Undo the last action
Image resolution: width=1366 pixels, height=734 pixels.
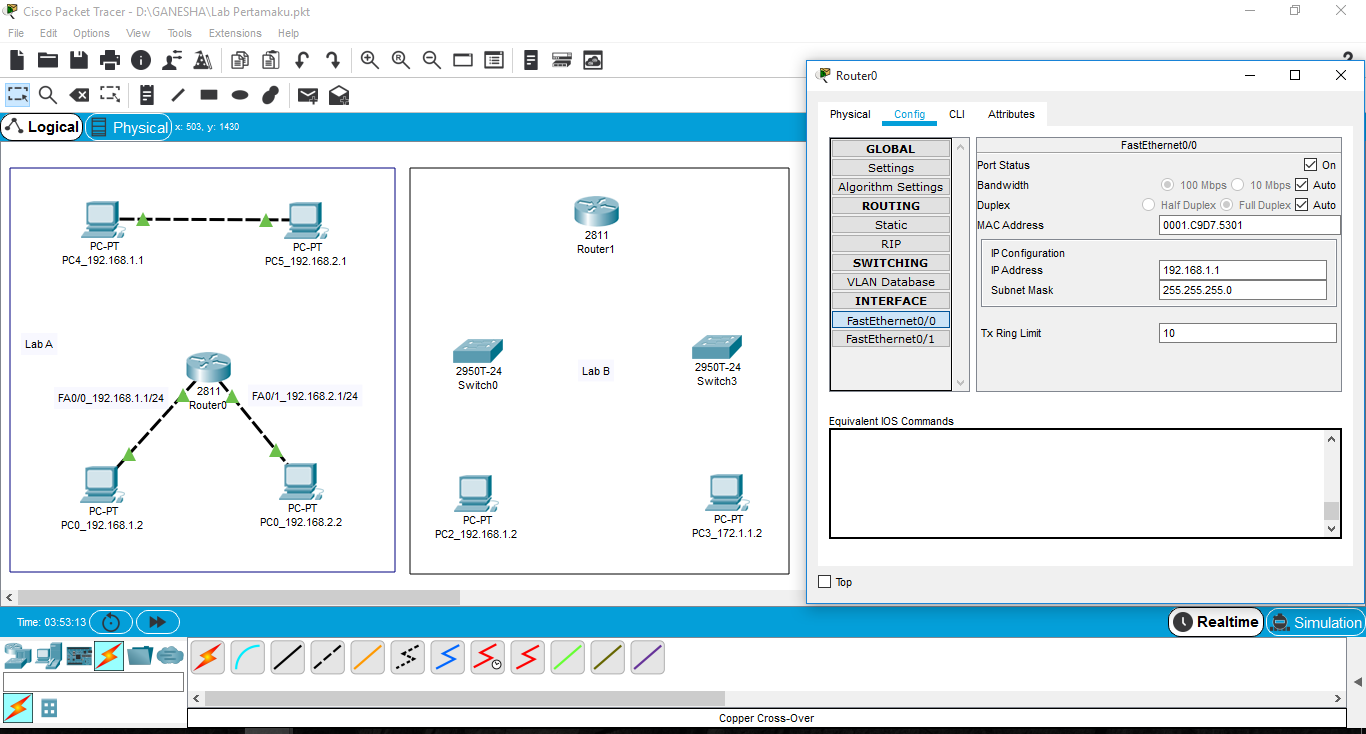301,60
